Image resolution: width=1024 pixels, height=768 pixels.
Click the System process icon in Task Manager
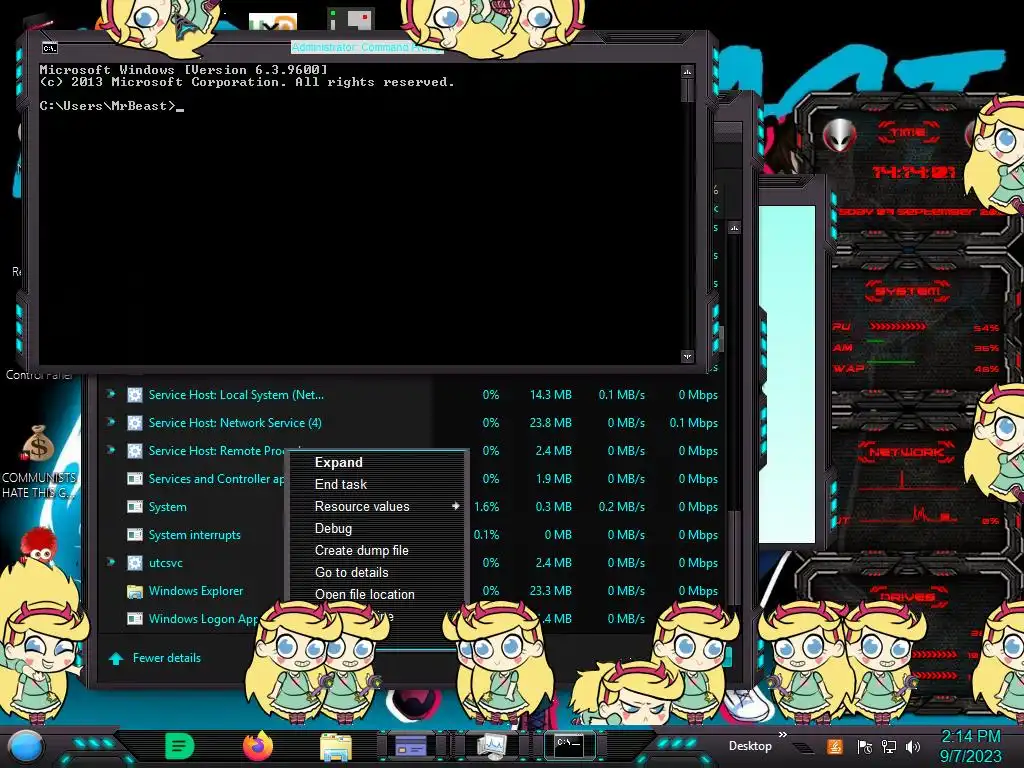click(135, 507)
